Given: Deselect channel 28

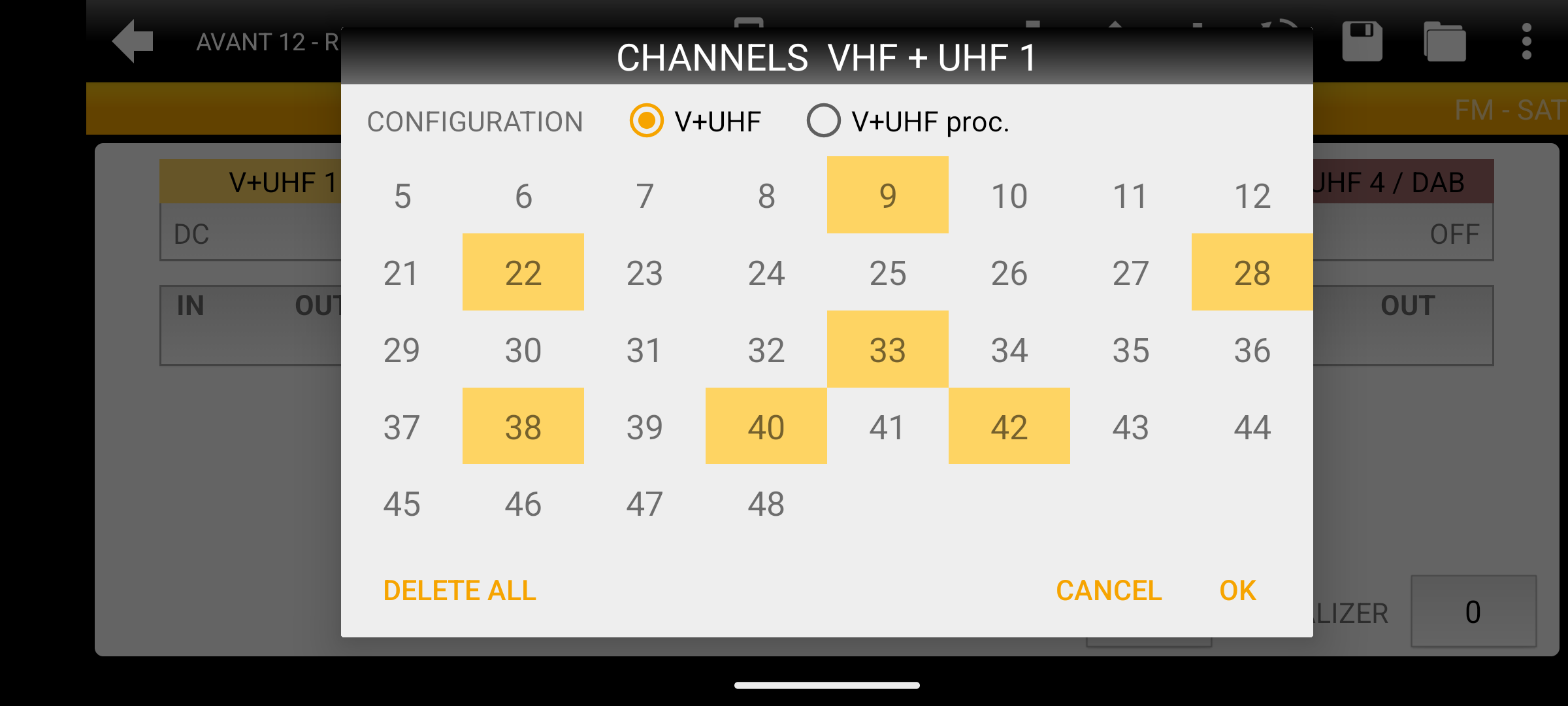Looking at the screenshot, I should click(x=1252, y=273).
